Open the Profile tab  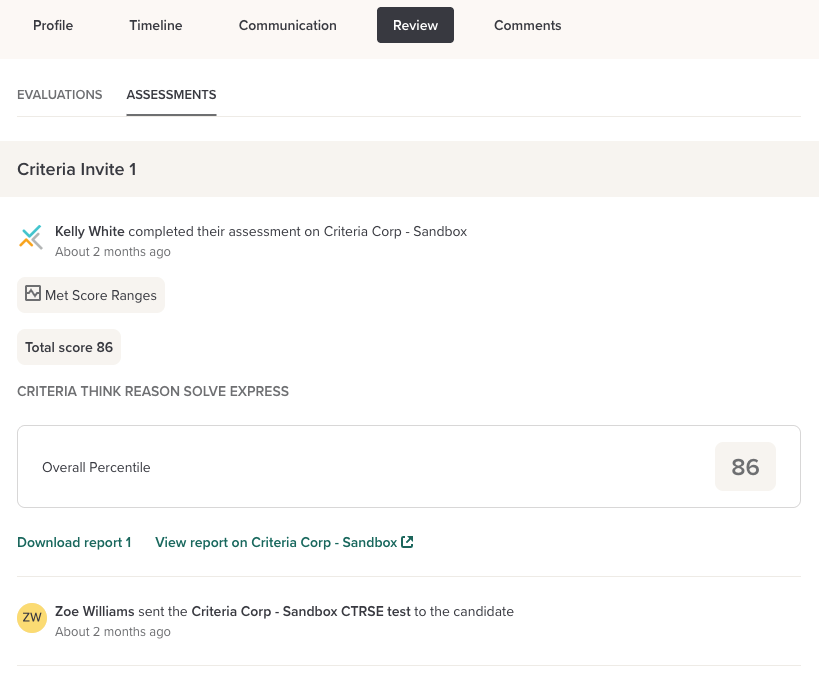tap(53, 25)
